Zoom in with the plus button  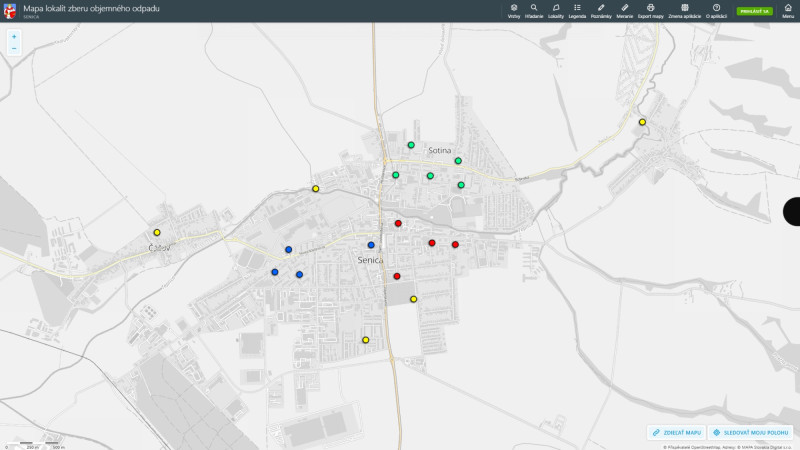click(14, 36)
